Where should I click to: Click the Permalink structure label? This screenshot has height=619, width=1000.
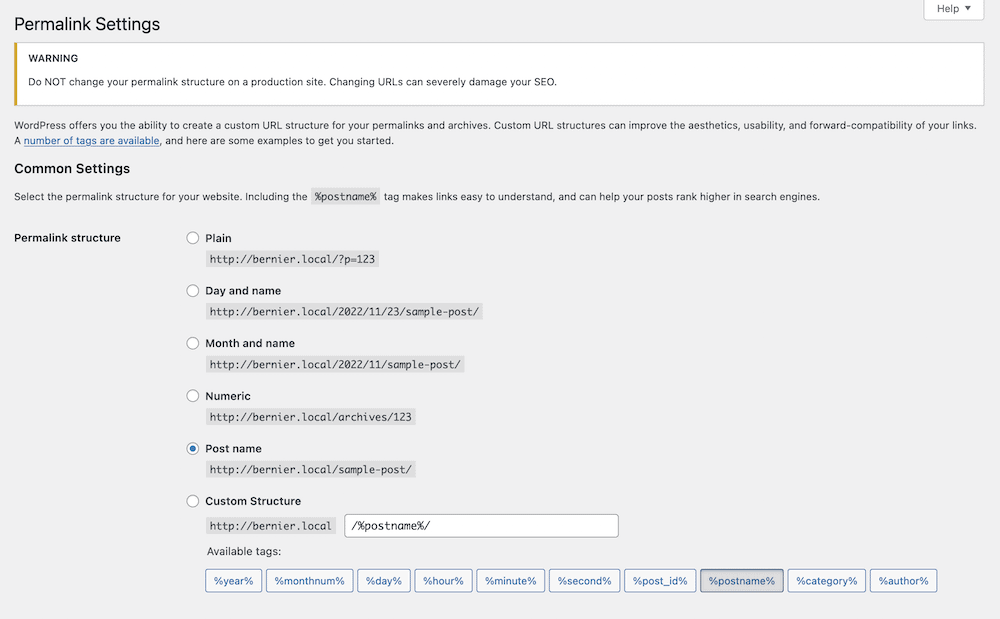68,238
